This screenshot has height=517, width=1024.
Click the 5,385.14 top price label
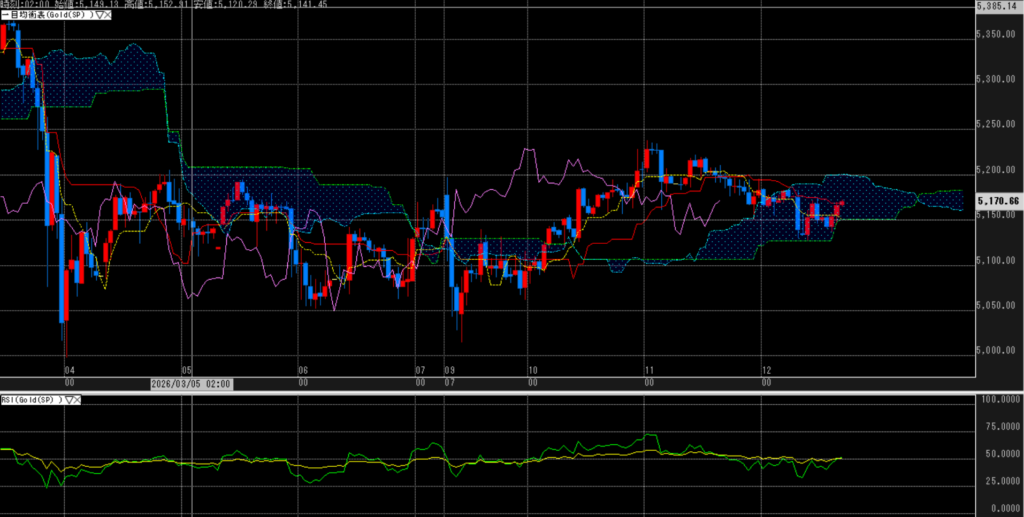(997, 5)
